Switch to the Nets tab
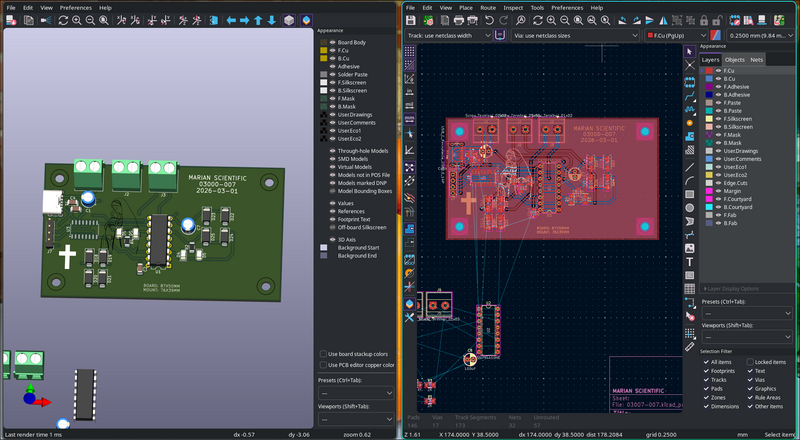Image resolution: width=800 pixels, height=440 pixels. click(757, 60)
